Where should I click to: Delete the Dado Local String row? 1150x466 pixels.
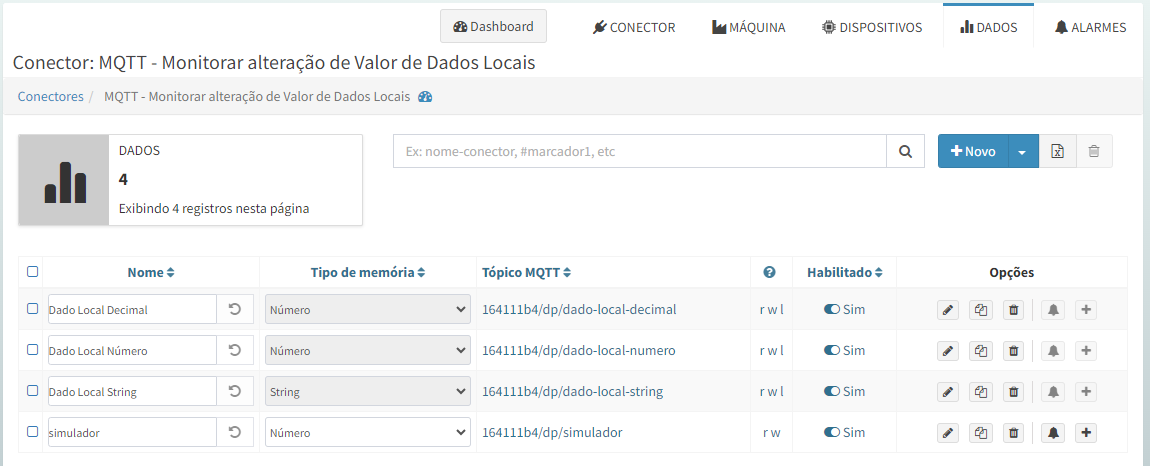(x=1013, y=392)
